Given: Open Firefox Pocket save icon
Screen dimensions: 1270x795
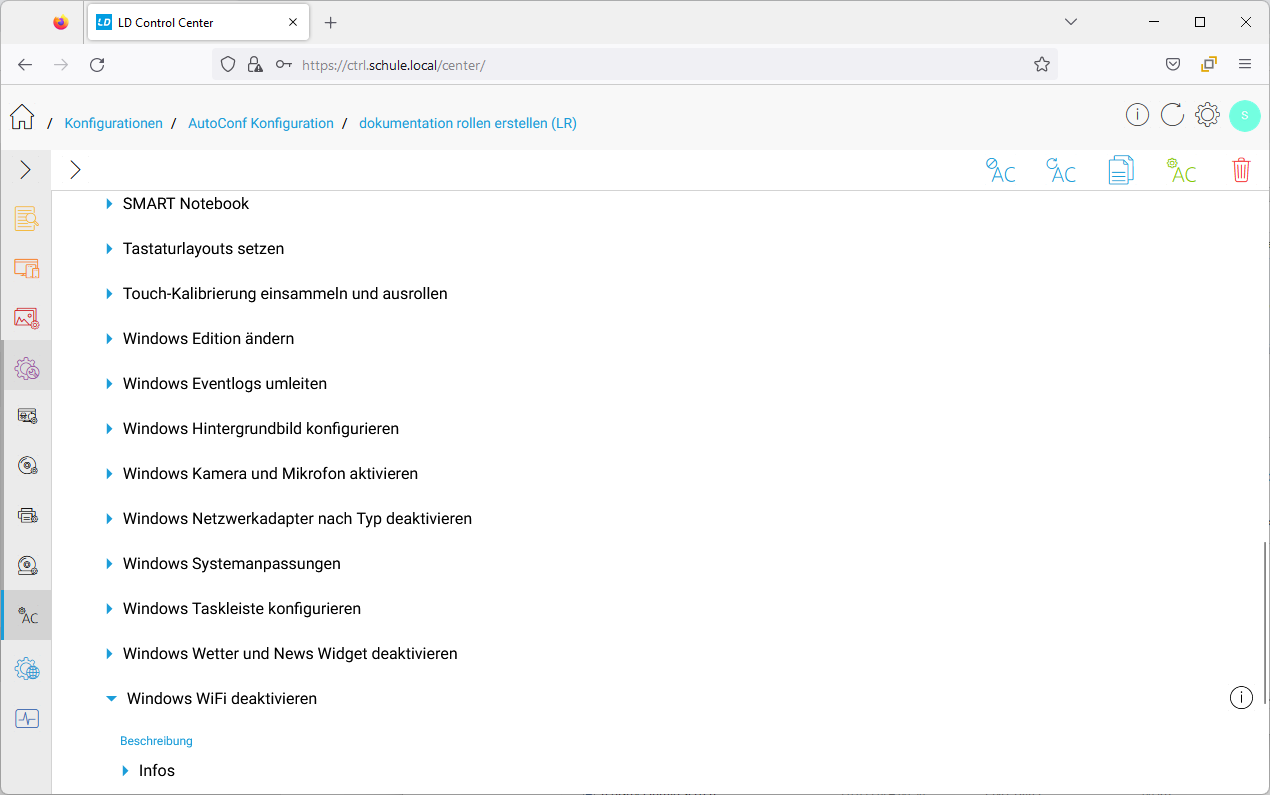Looking at the screenshot, I should point(1173,64).
